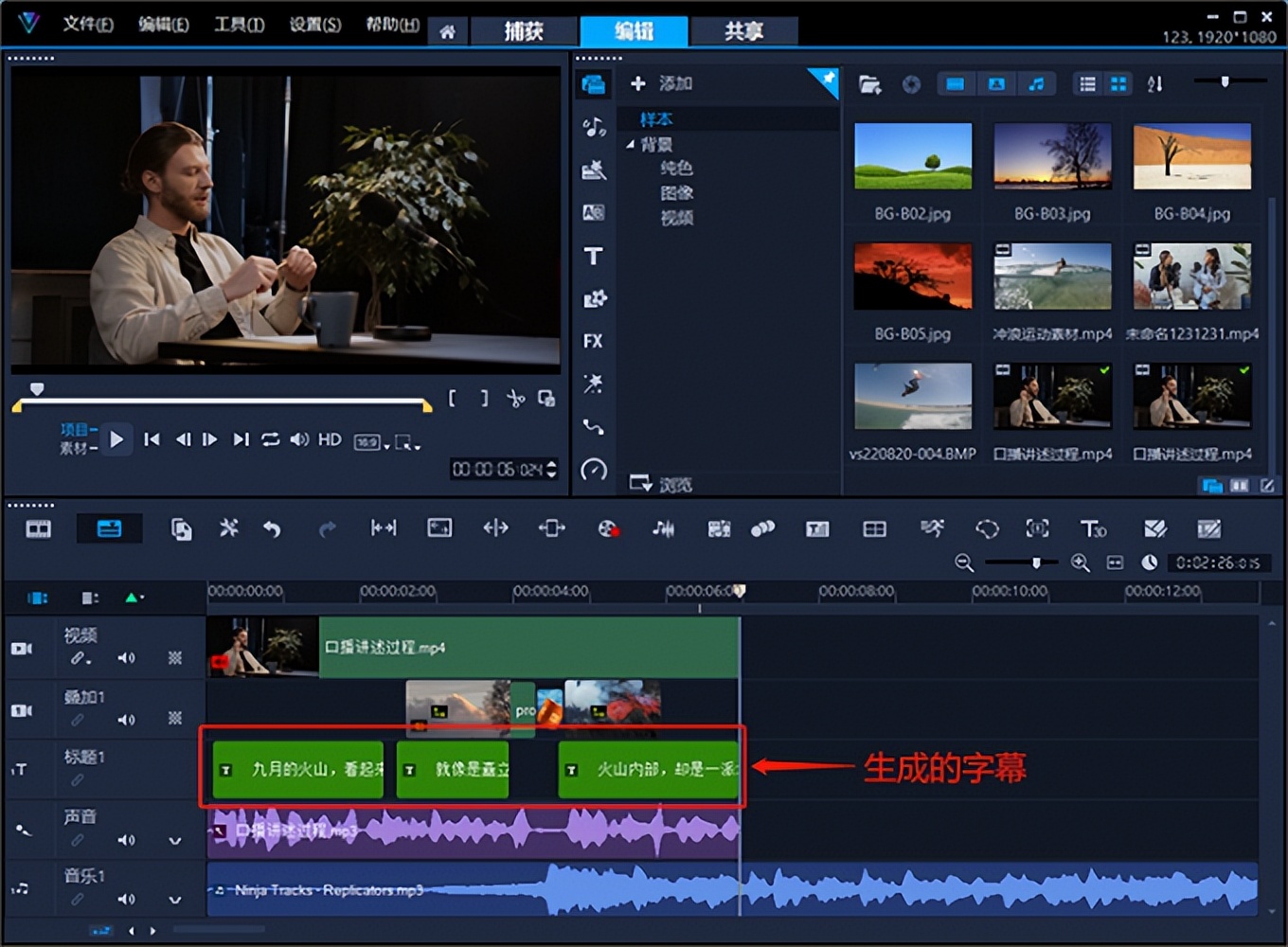
Task: Collapse the 背景 tree folder
Action: [631, 145]
